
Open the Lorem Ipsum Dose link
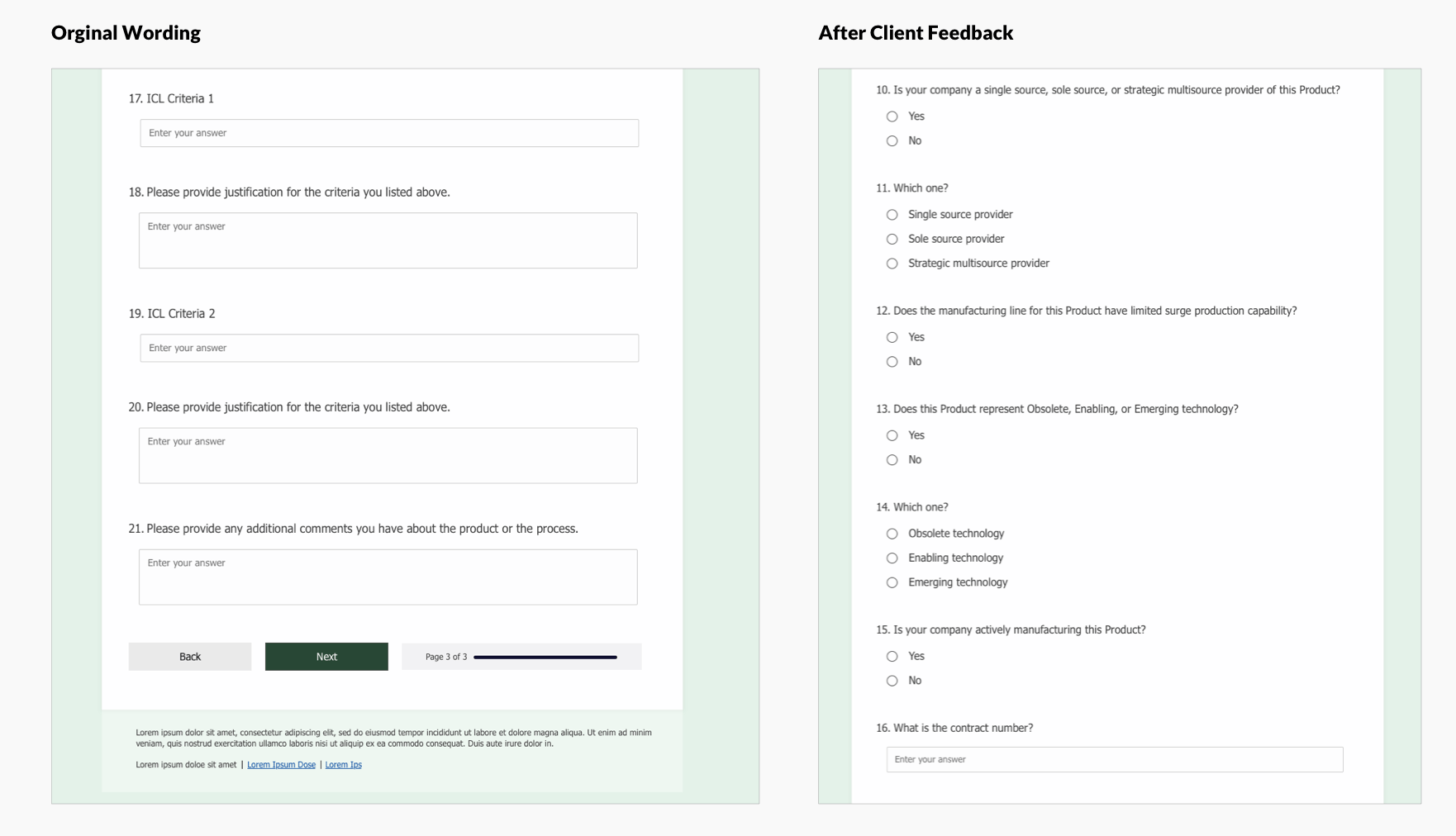[281, 765]
